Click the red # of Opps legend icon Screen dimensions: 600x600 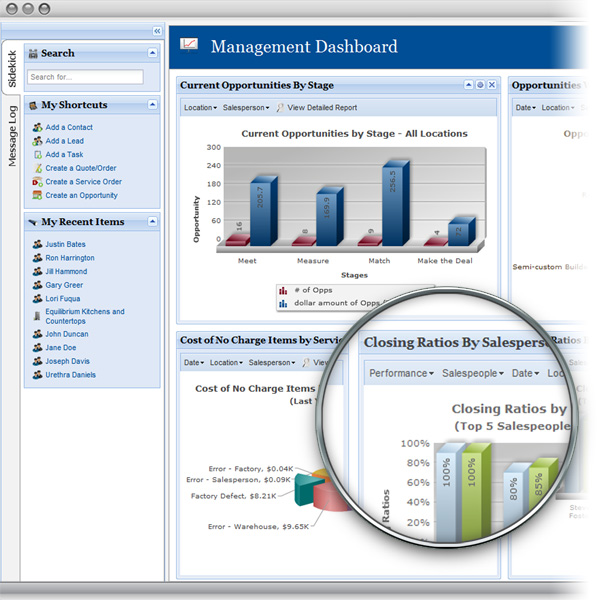pyautogui.click(x=283, y=291)
